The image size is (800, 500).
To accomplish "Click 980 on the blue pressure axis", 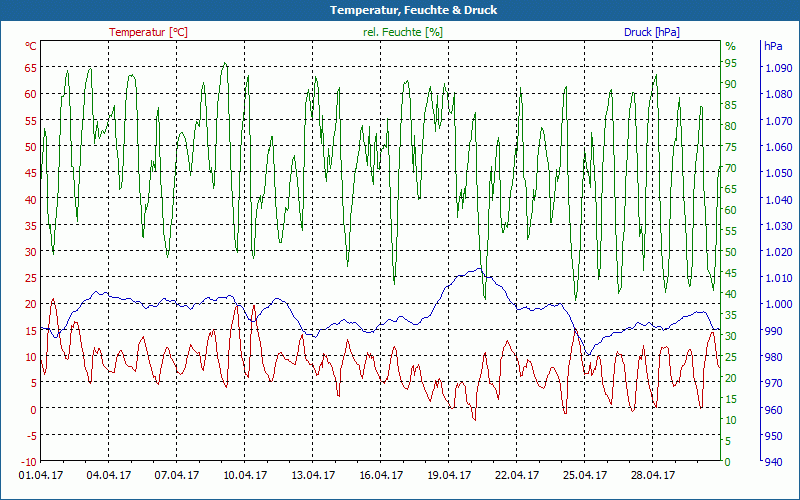I will click(773, 357).
